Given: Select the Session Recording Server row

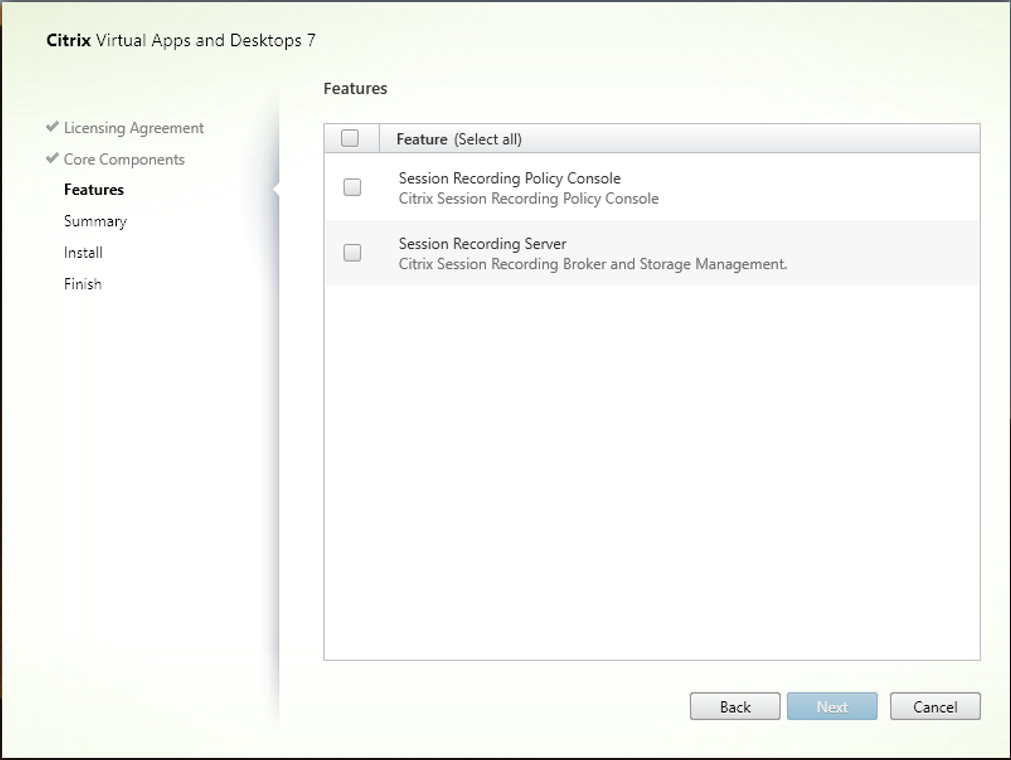Looking at the screenshot, I should [x=600, y=252].
